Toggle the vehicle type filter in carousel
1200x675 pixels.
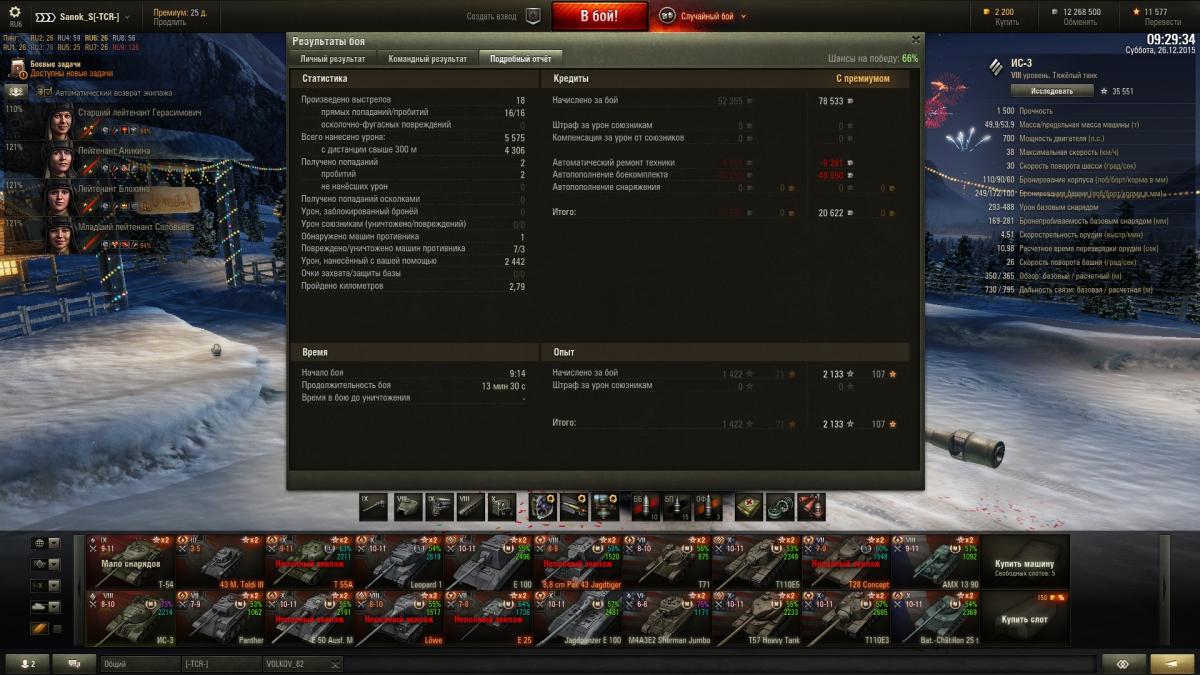(x=39, y=564)
